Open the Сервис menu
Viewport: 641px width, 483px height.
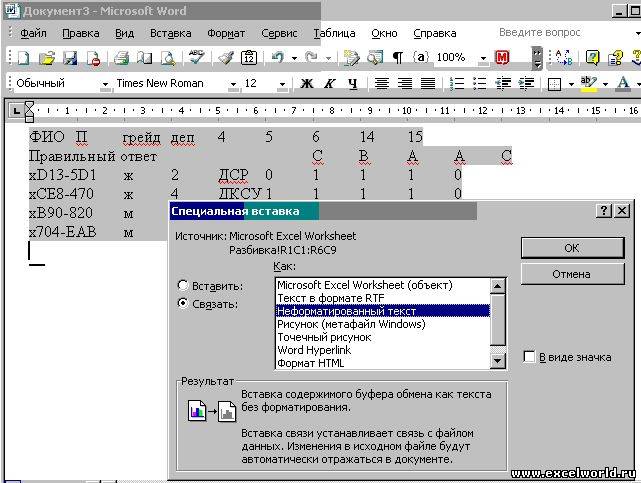click(x=279, y=33)
